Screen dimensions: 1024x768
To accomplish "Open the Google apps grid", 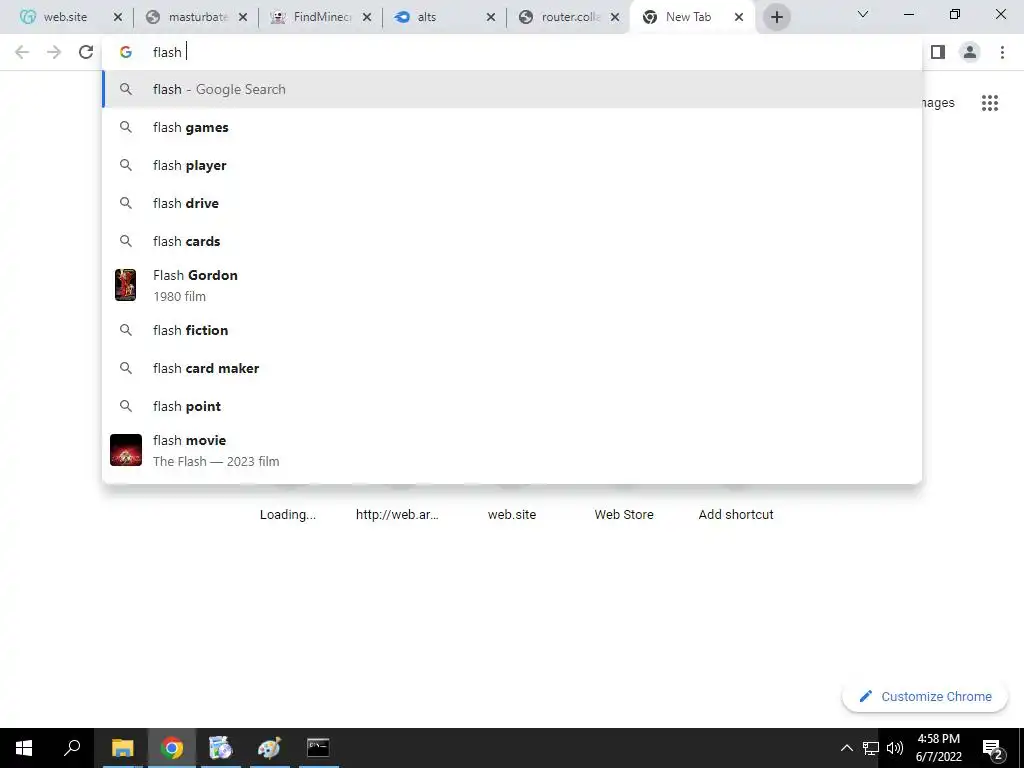I will point(989,103).
